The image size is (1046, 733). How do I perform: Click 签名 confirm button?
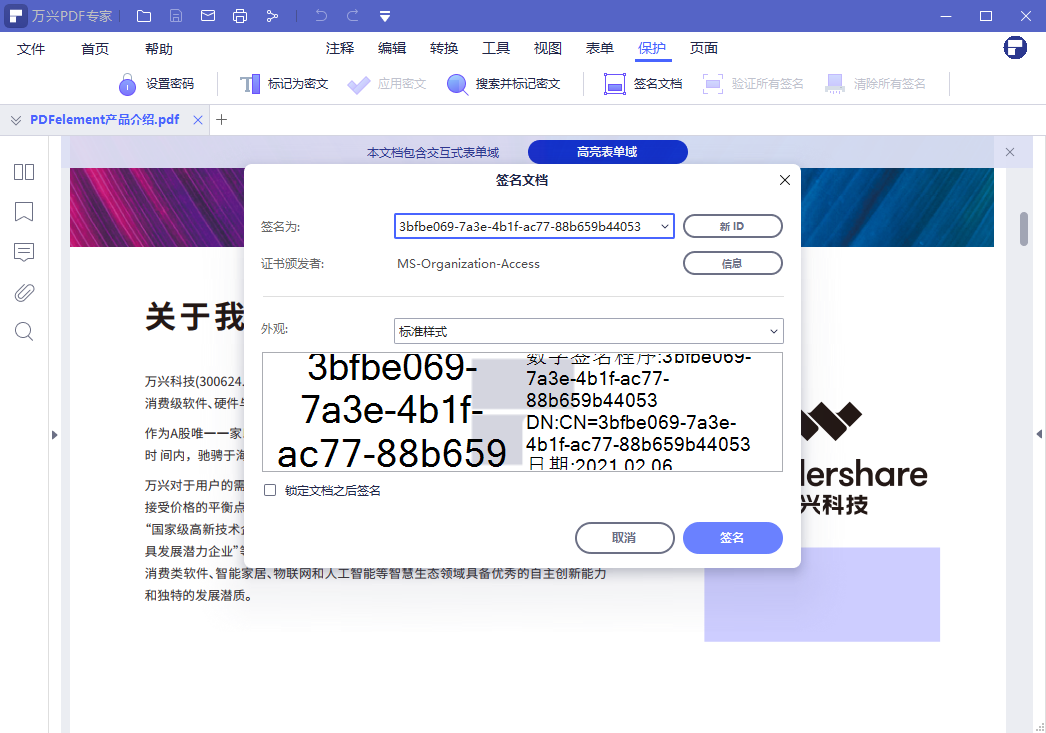[732, 538]
